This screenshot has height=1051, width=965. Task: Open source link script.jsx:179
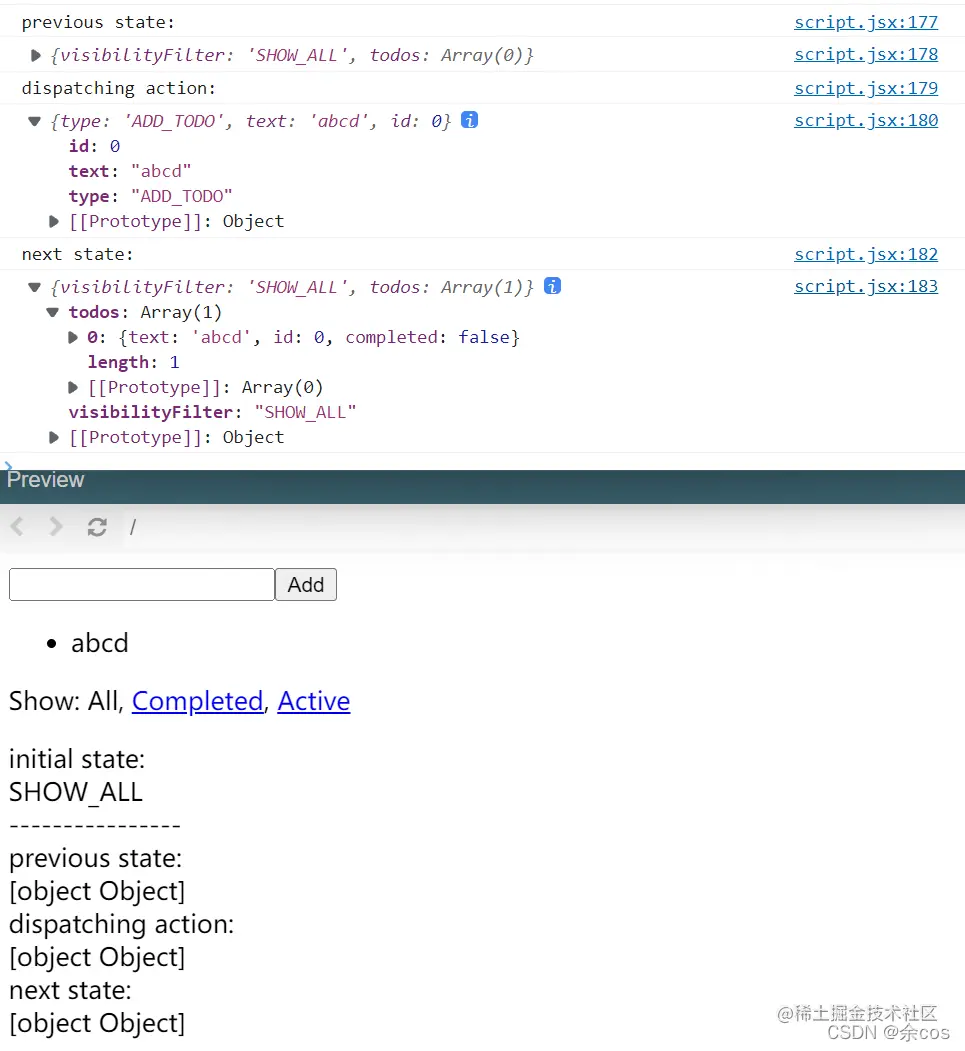(866, 88)
